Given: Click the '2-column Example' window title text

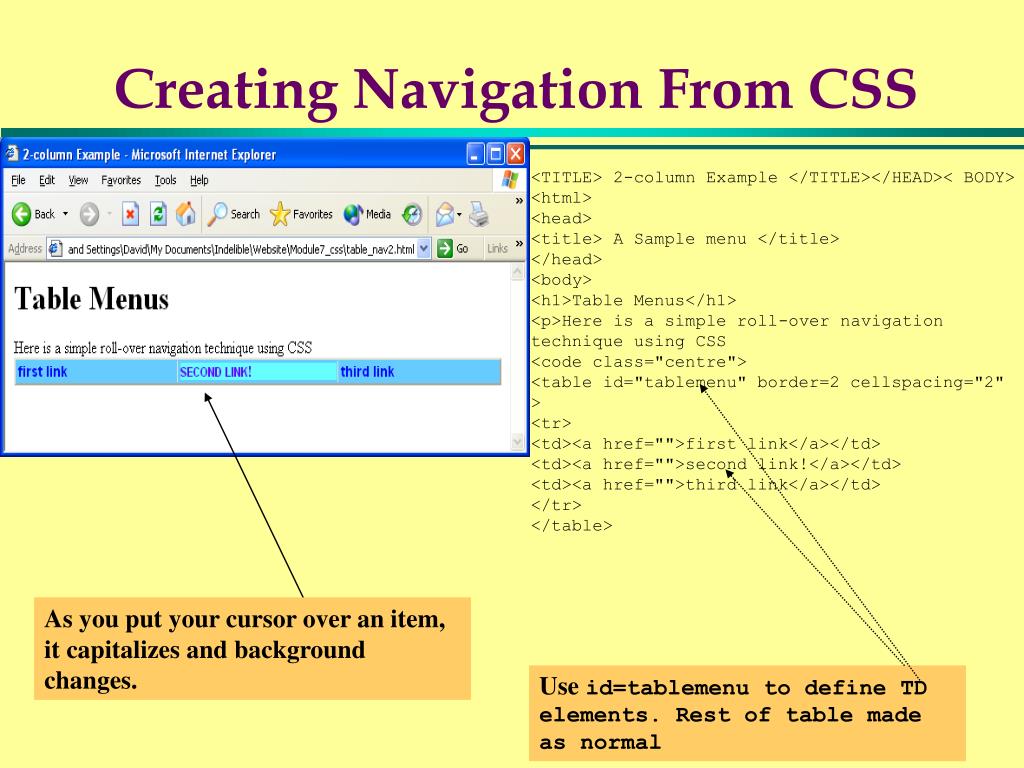Looking at the screenshot, I should click(x=149, y=155).
